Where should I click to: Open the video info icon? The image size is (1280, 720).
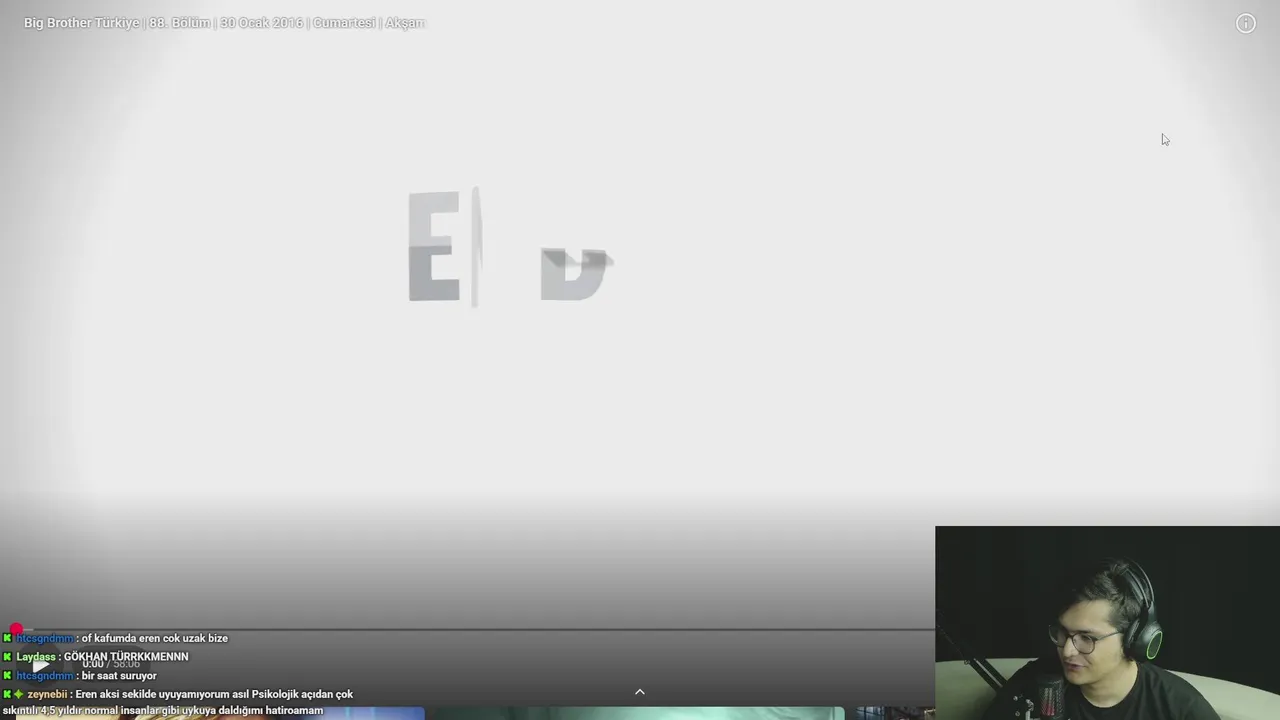click(x=1245, y=23)
